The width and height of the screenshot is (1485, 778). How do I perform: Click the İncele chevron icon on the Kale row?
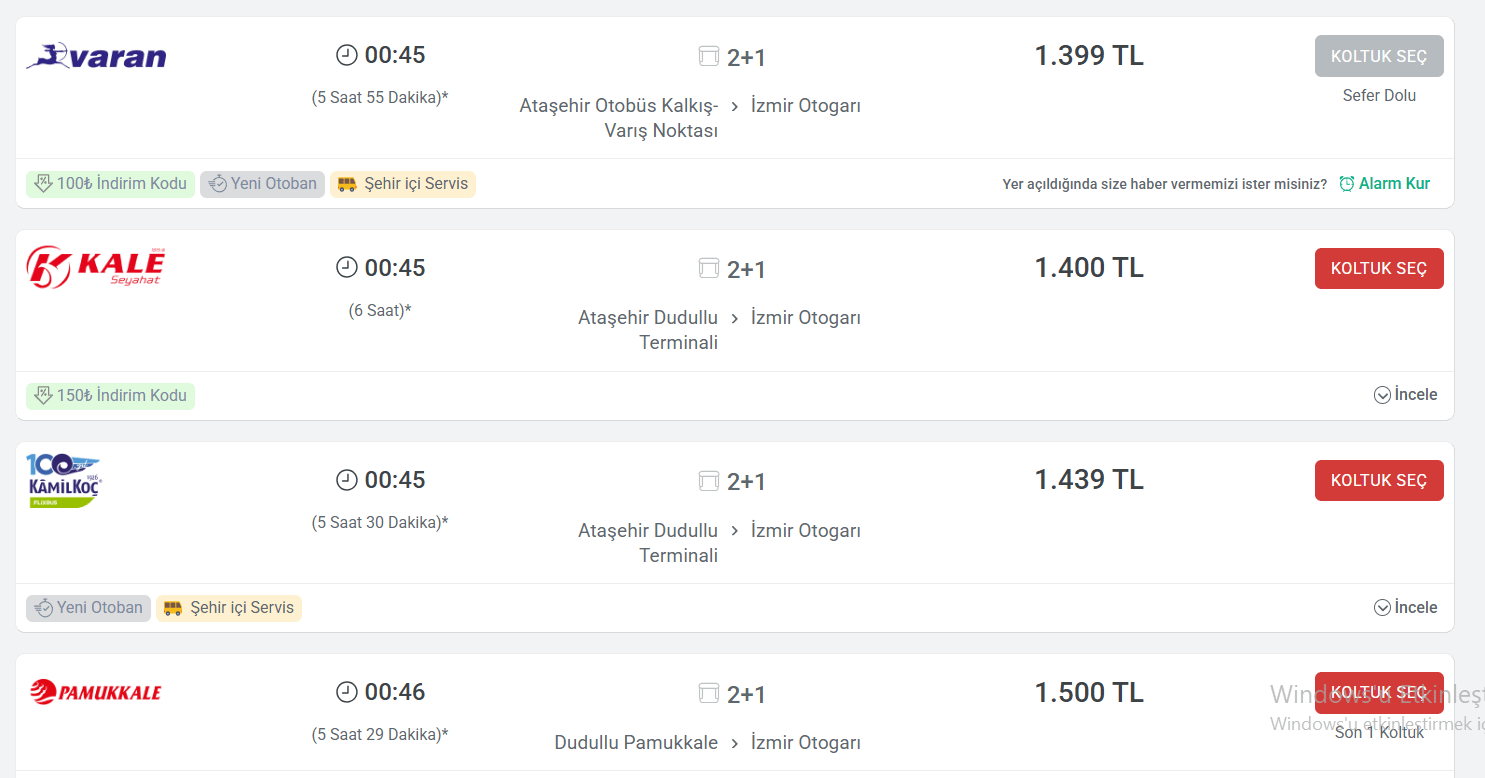click(1382, 395)
